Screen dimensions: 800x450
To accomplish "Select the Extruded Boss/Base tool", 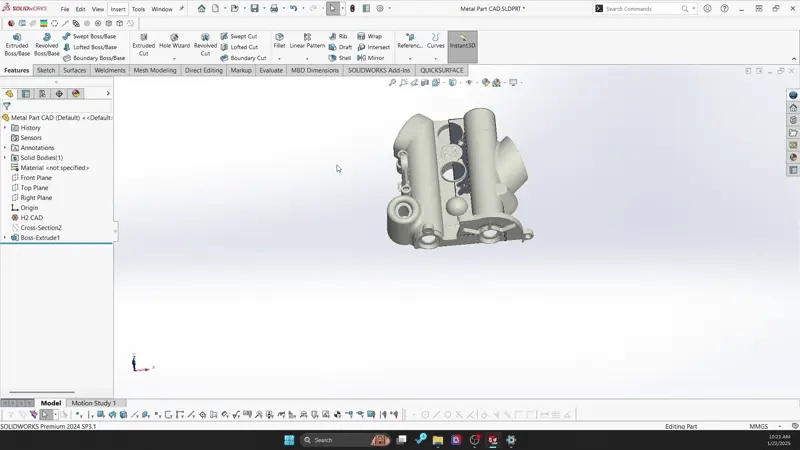I will 17,44.
